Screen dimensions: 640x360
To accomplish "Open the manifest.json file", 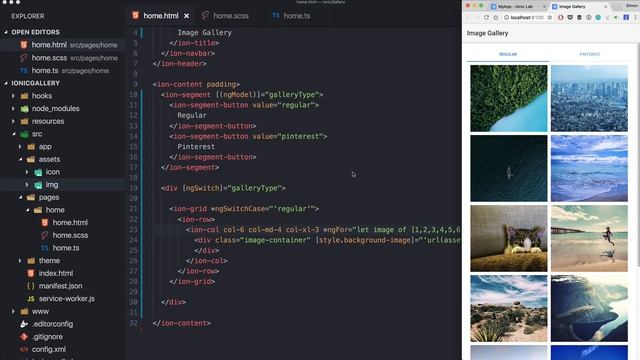I will [x=60, y=286].
